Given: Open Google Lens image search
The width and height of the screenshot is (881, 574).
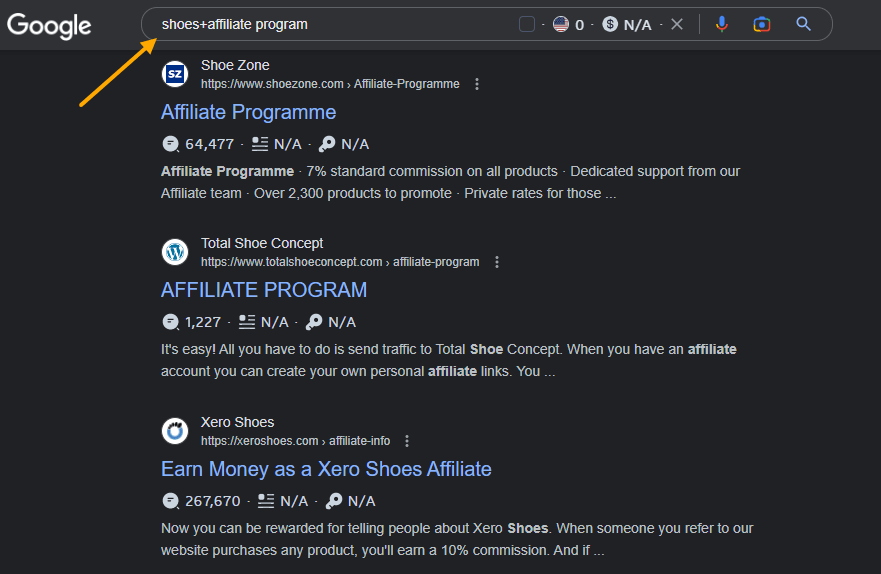Looking at the screenshot, I should click(762, 24).
